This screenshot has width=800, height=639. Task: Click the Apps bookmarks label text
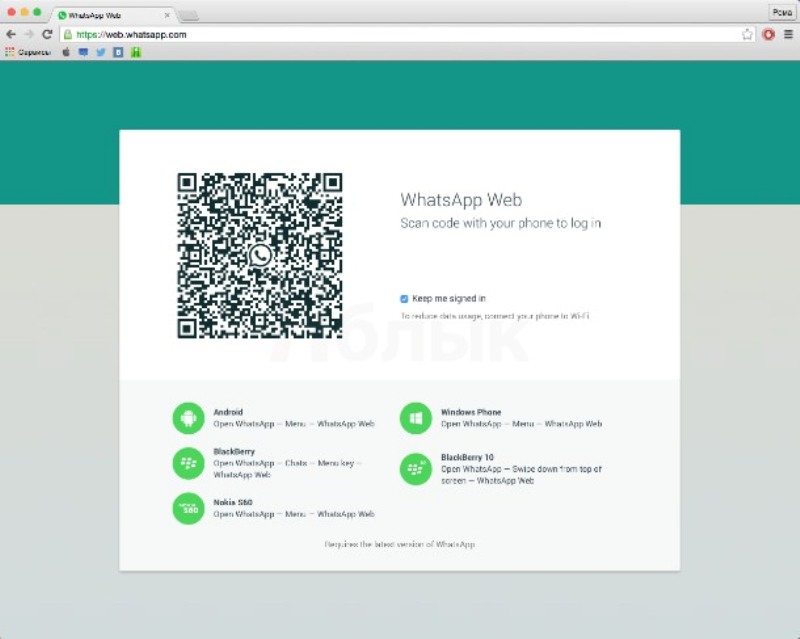(34, 52)
